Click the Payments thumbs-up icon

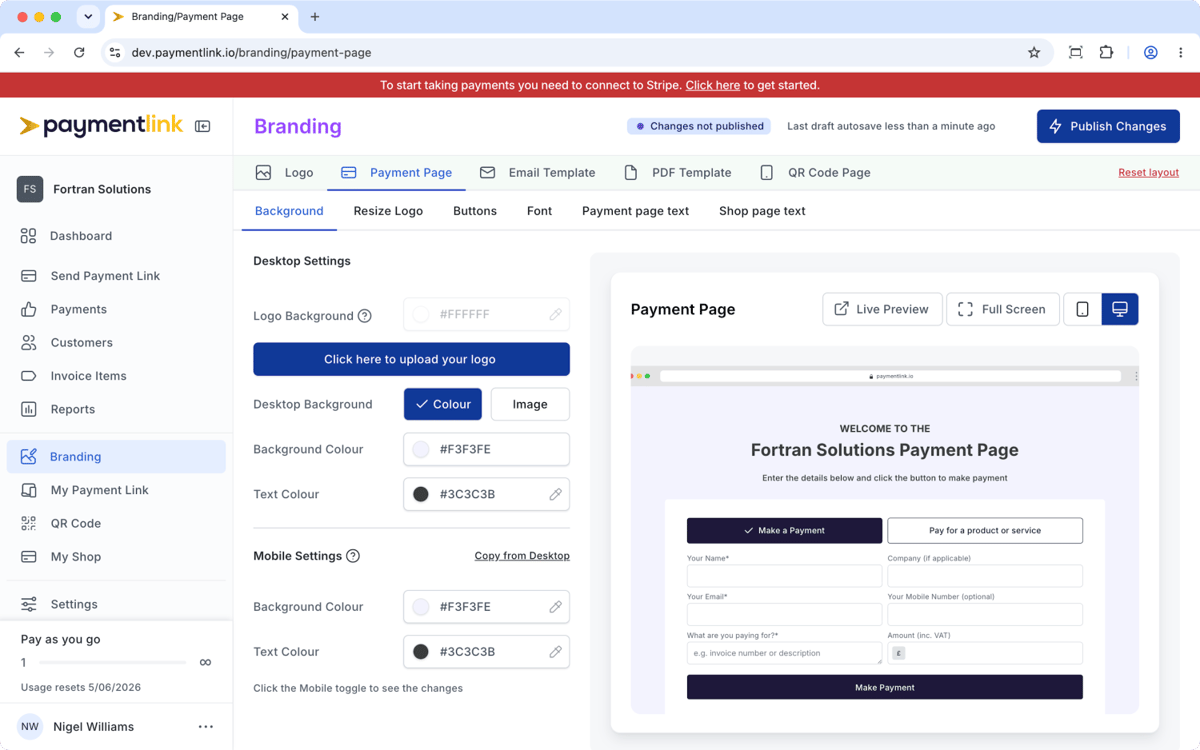coord(29,309)
